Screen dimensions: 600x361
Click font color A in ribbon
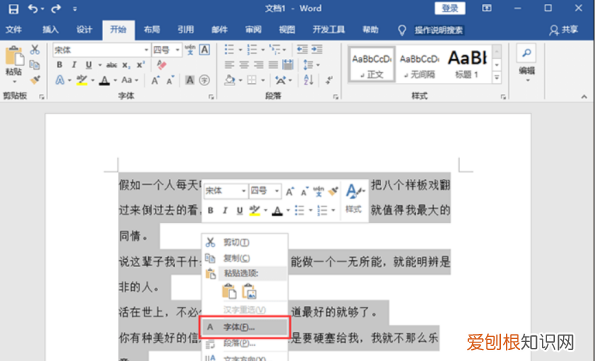click(104, 80)
